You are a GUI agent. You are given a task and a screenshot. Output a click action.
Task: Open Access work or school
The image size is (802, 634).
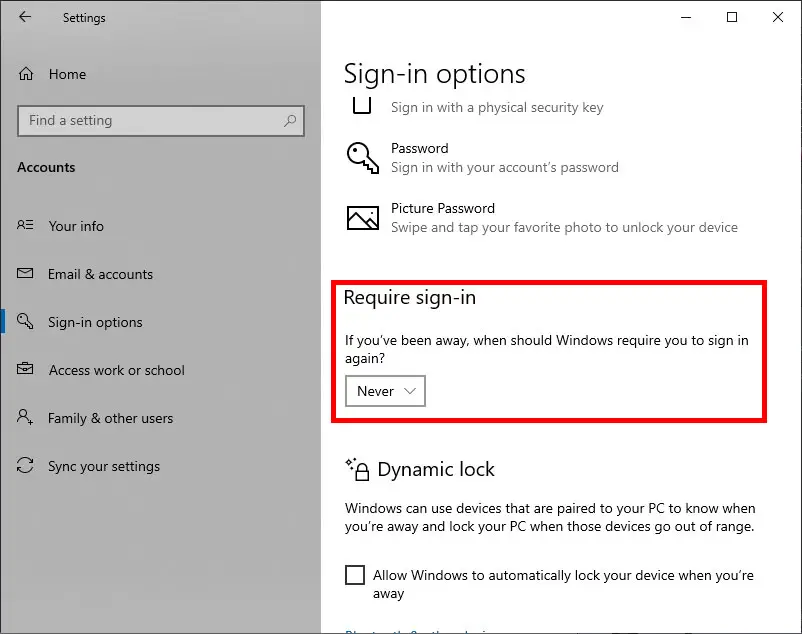pyautogui.click(x=117, y=370)
